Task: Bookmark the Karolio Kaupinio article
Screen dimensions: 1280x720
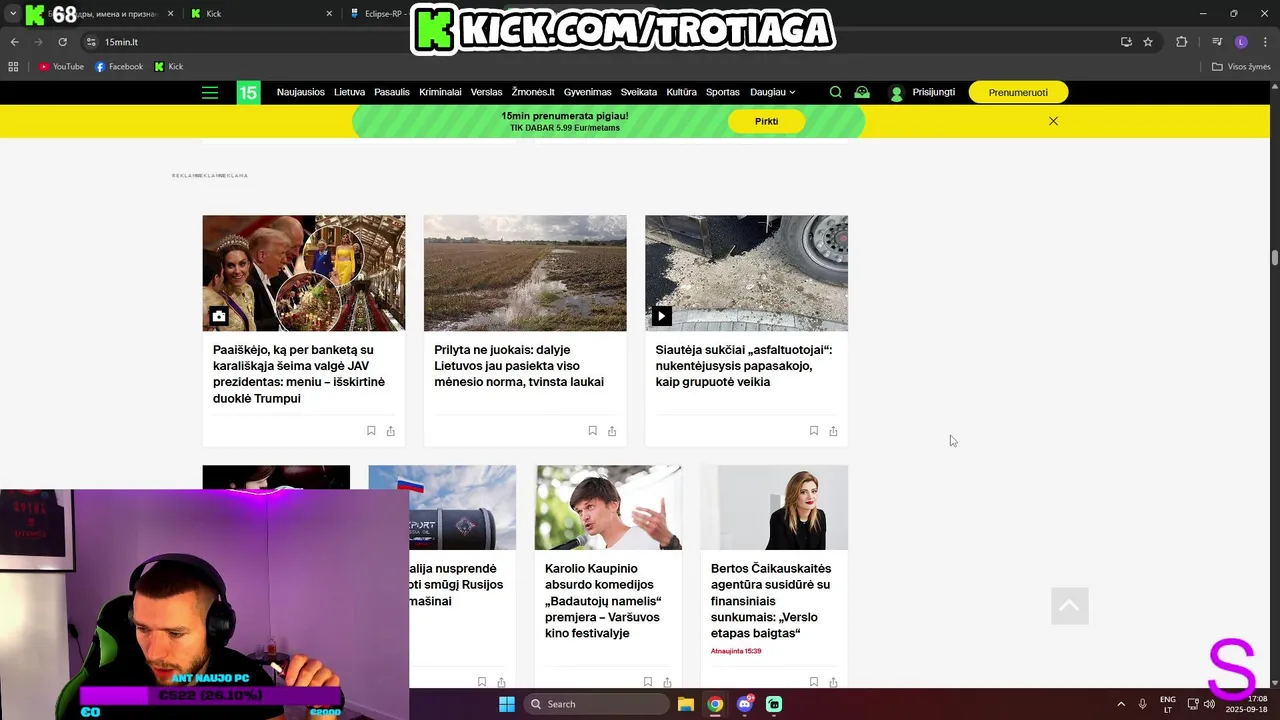Action: [x=647, y=682]
